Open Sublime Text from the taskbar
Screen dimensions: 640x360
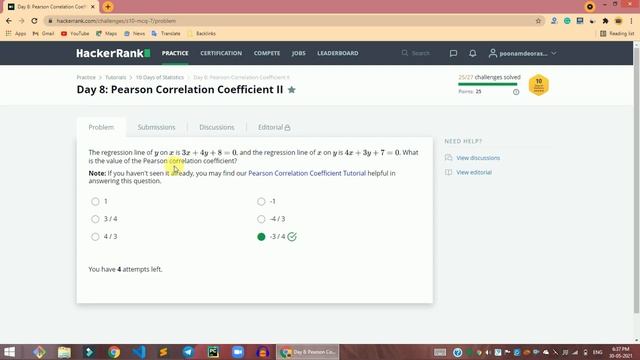[163, 352]
